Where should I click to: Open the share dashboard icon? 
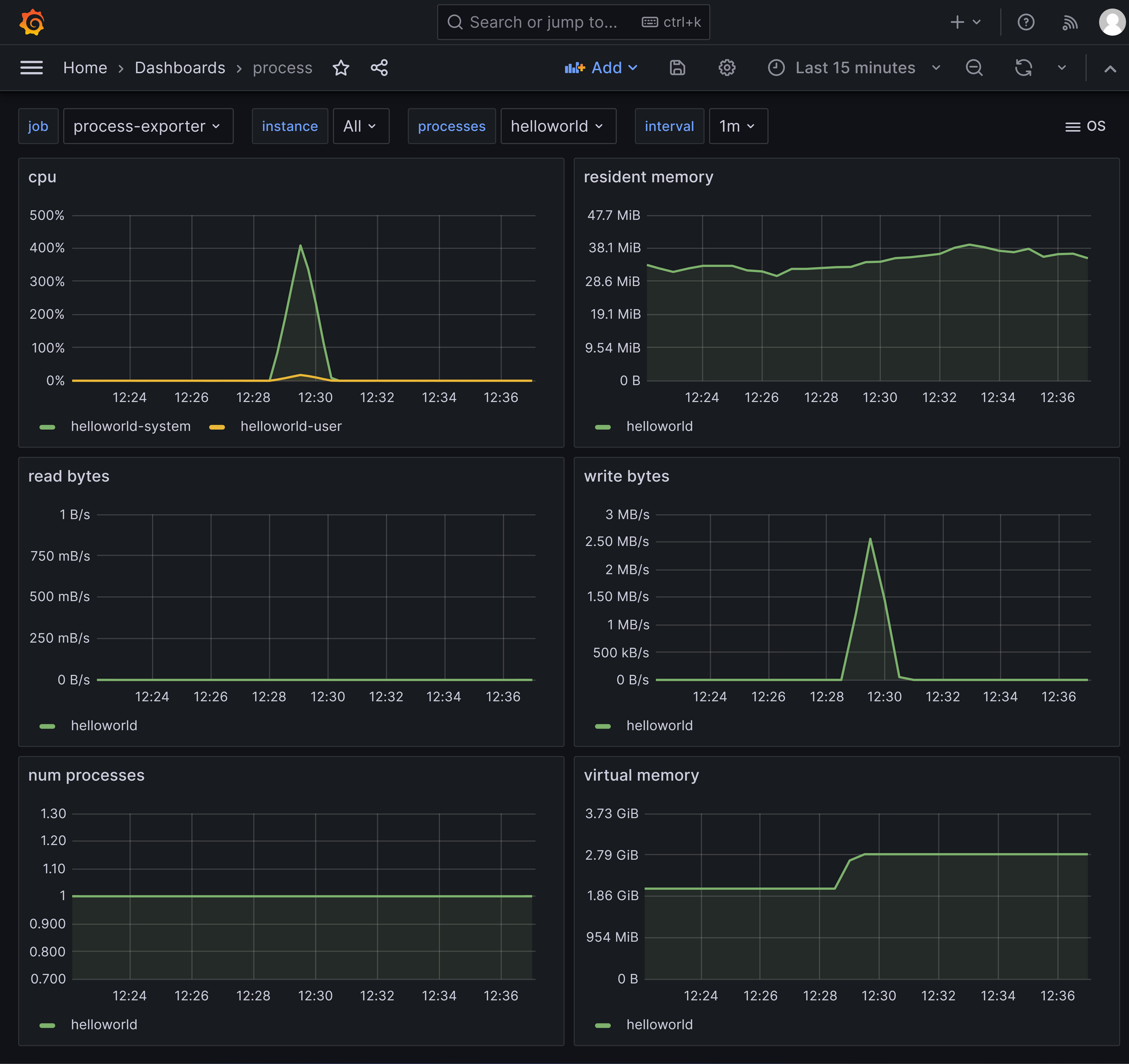pos(379,67)
